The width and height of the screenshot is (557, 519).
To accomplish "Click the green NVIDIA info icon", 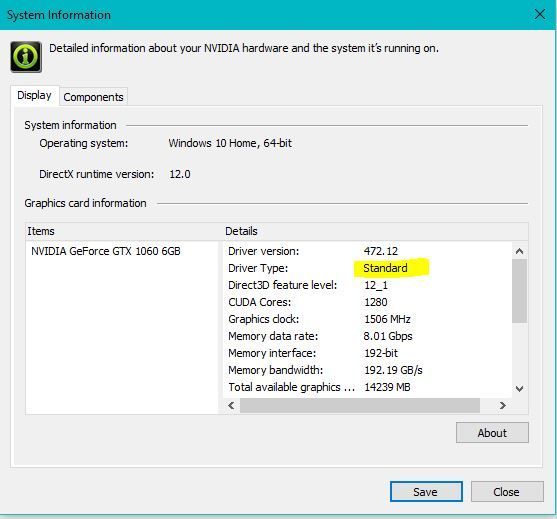I will pos(26,57).
